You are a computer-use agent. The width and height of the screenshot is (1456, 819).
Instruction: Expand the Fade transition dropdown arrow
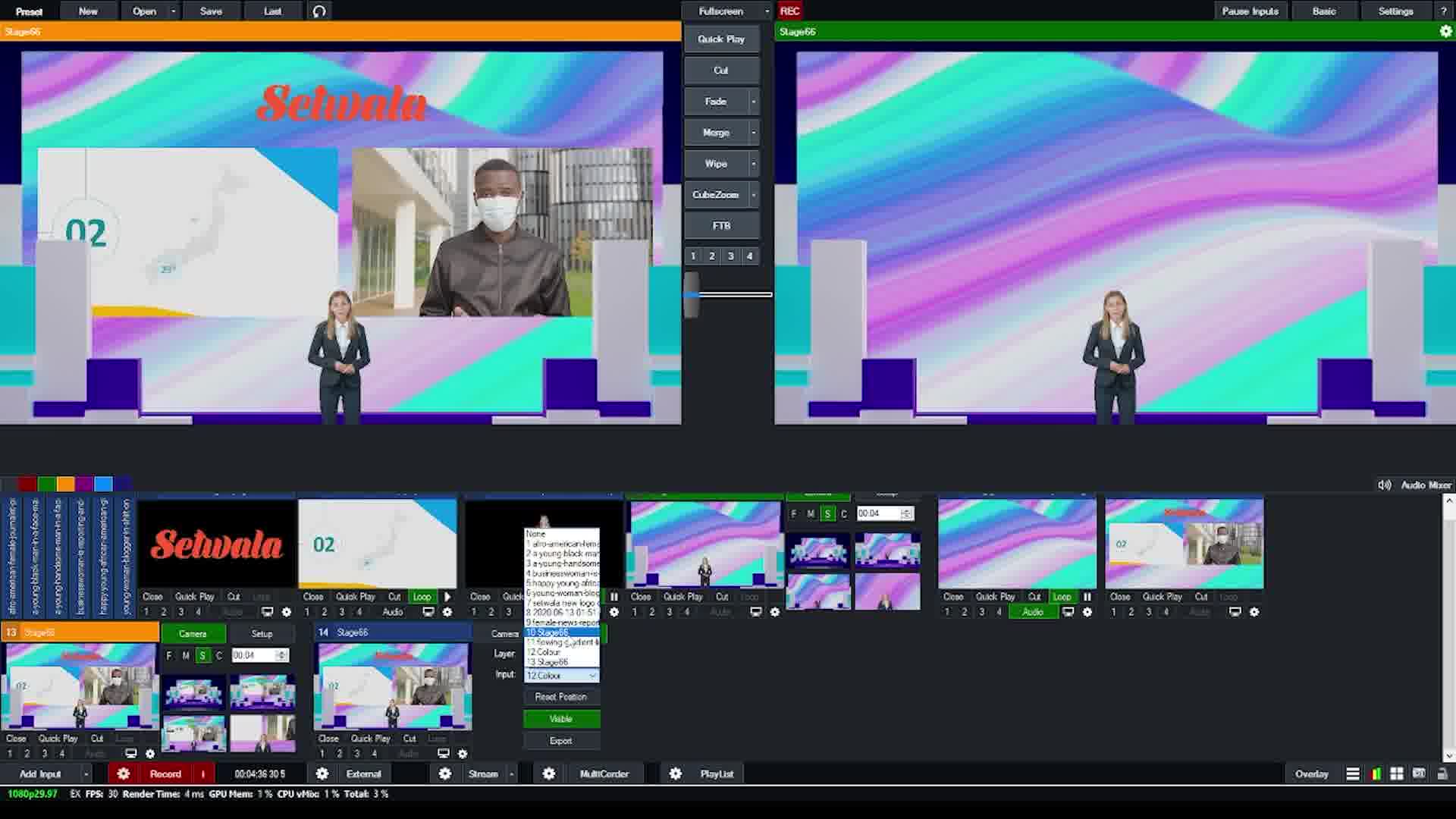click(753, 101)
